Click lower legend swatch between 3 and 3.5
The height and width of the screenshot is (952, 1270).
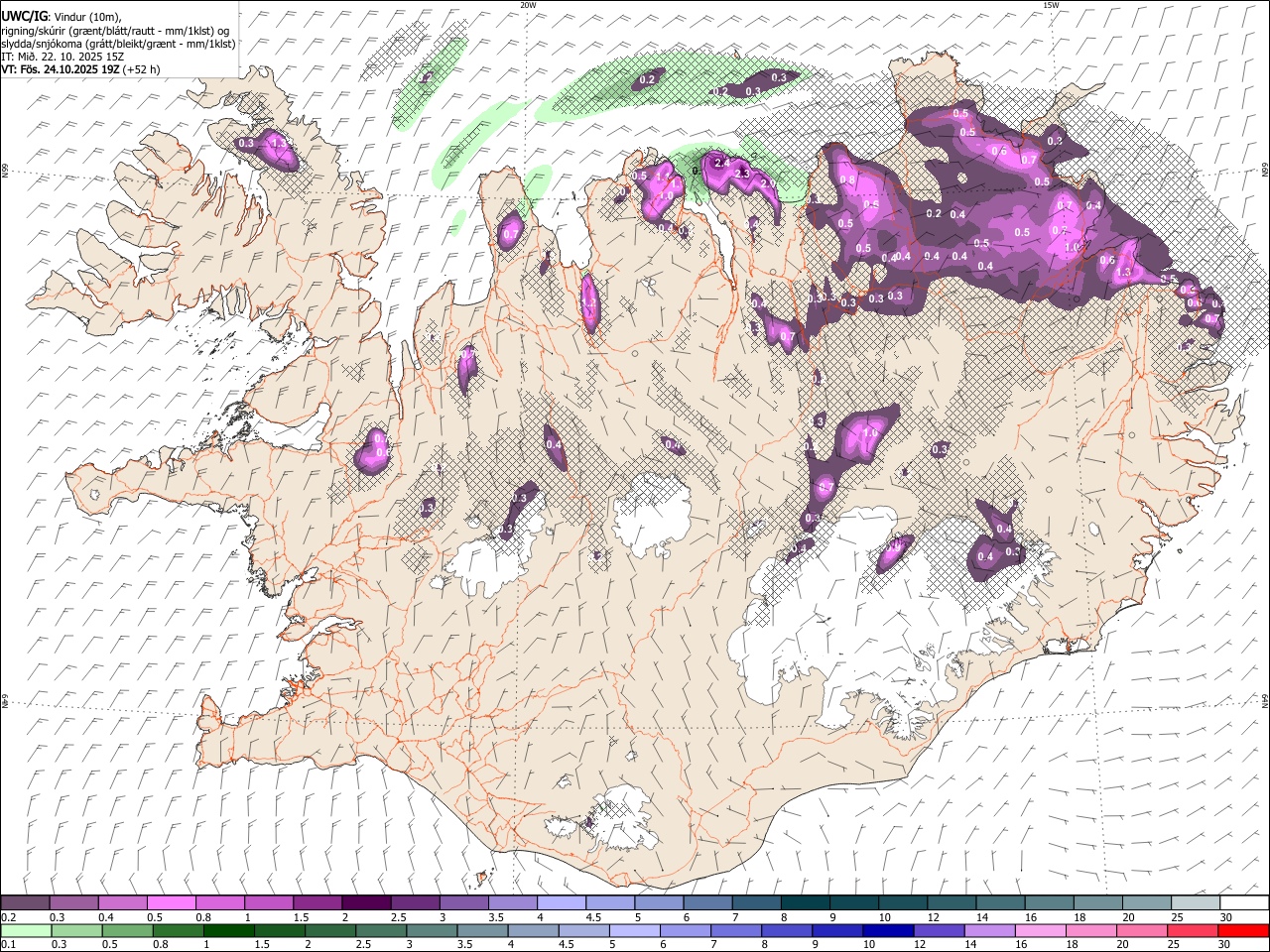click(432, 930)
